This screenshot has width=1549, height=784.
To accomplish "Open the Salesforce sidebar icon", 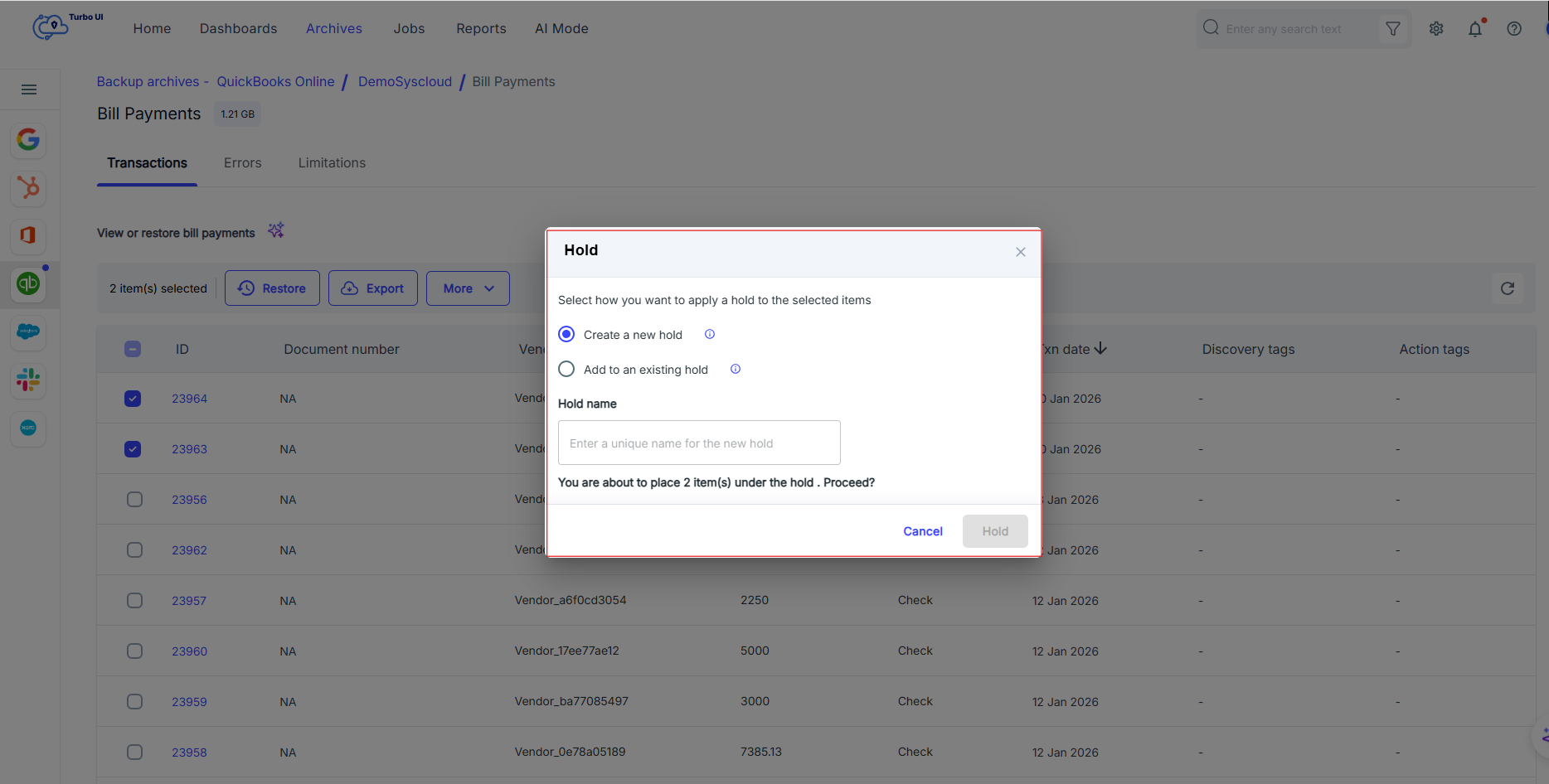I will 28,332.
